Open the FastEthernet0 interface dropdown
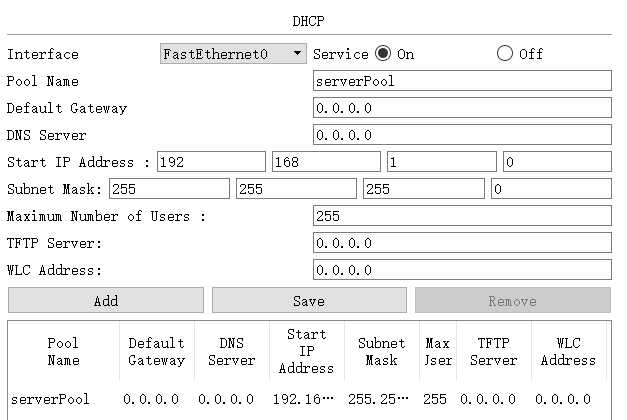This screenshot has width=627, height=420. (x=233, y=54)
